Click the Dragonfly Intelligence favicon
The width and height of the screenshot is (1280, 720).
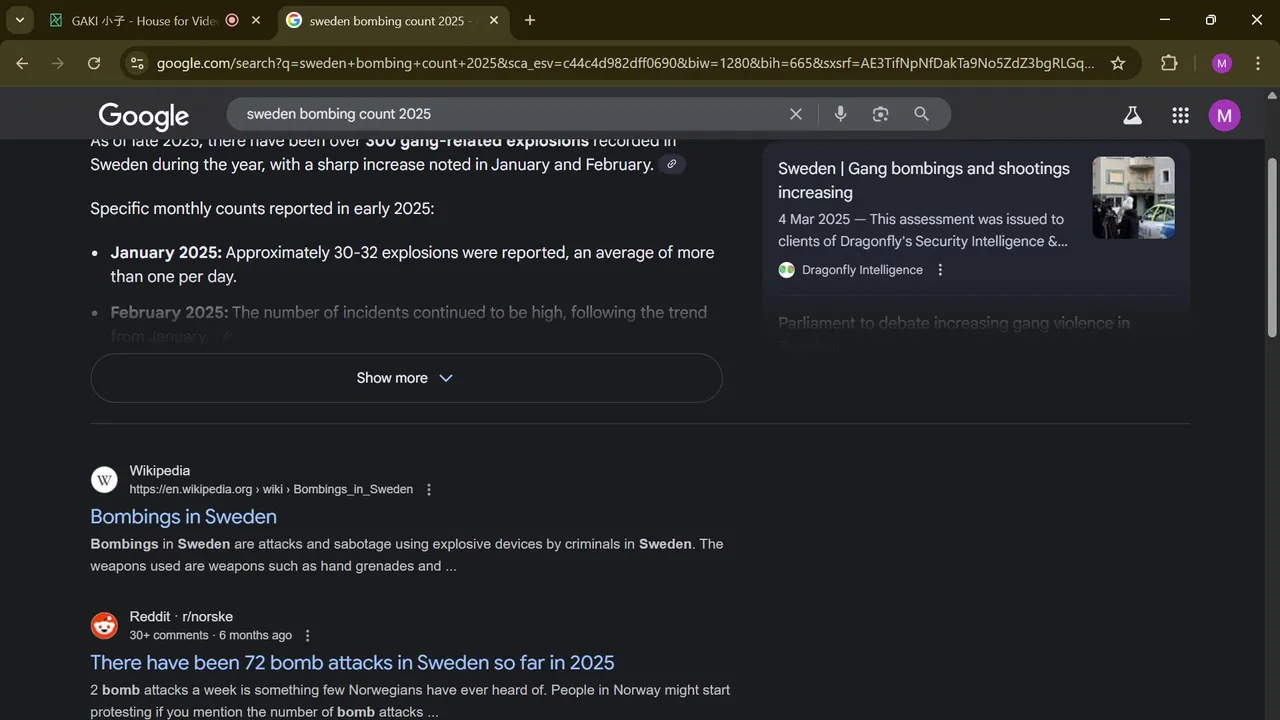(787, 270)
